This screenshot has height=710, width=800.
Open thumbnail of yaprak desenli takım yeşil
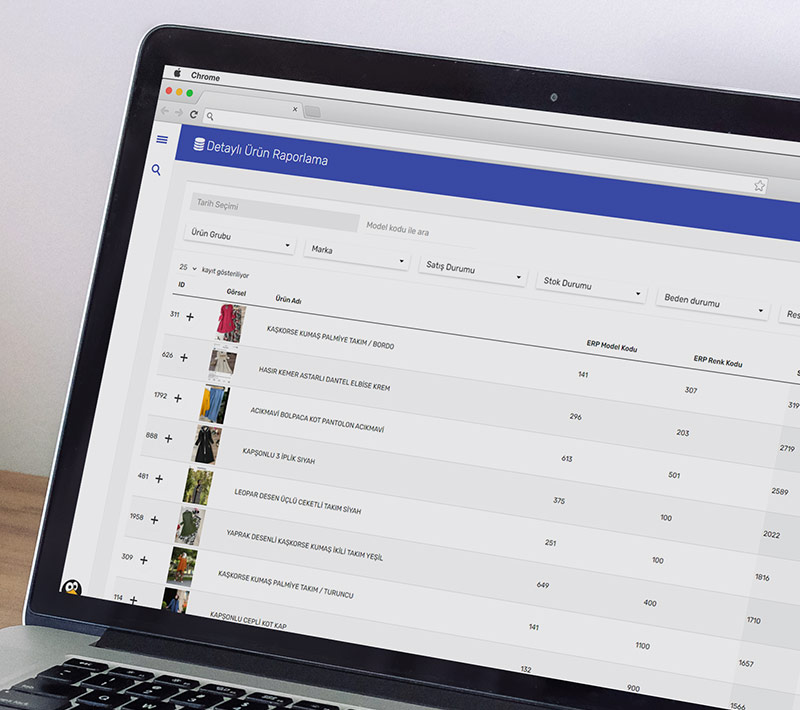click(190, 527)
